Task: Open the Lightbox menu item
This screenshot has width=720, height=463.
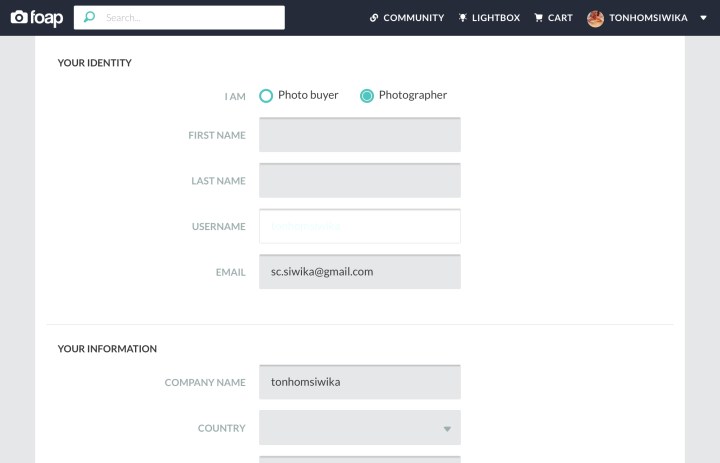Action: (x=496, y=18)
